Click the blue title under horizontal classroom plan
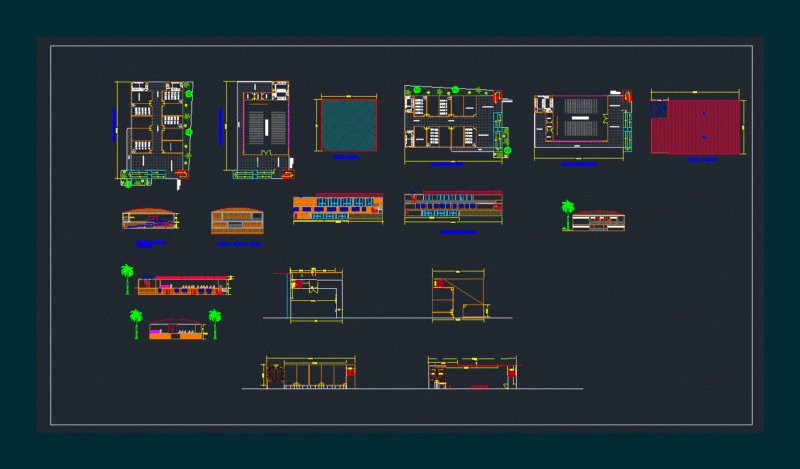 (447, 164)
